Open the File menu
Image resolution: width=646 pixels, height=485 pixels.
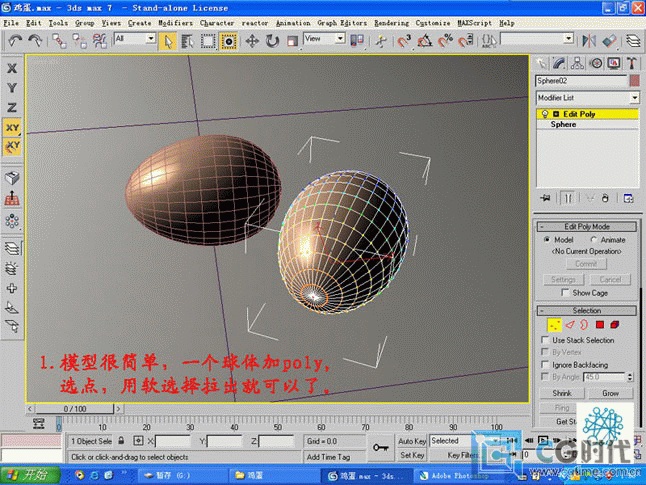(11, 23)
